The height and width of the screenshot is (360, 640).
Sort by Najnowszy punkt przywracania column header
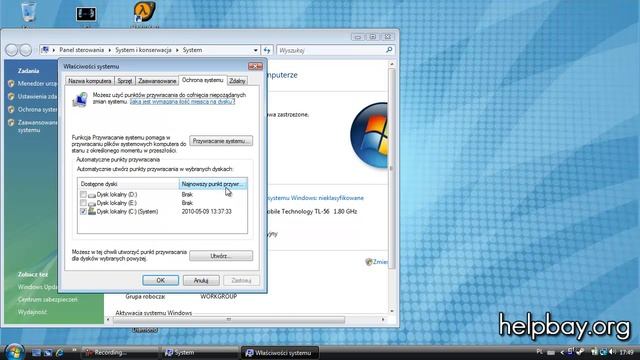tap(213, 184)
